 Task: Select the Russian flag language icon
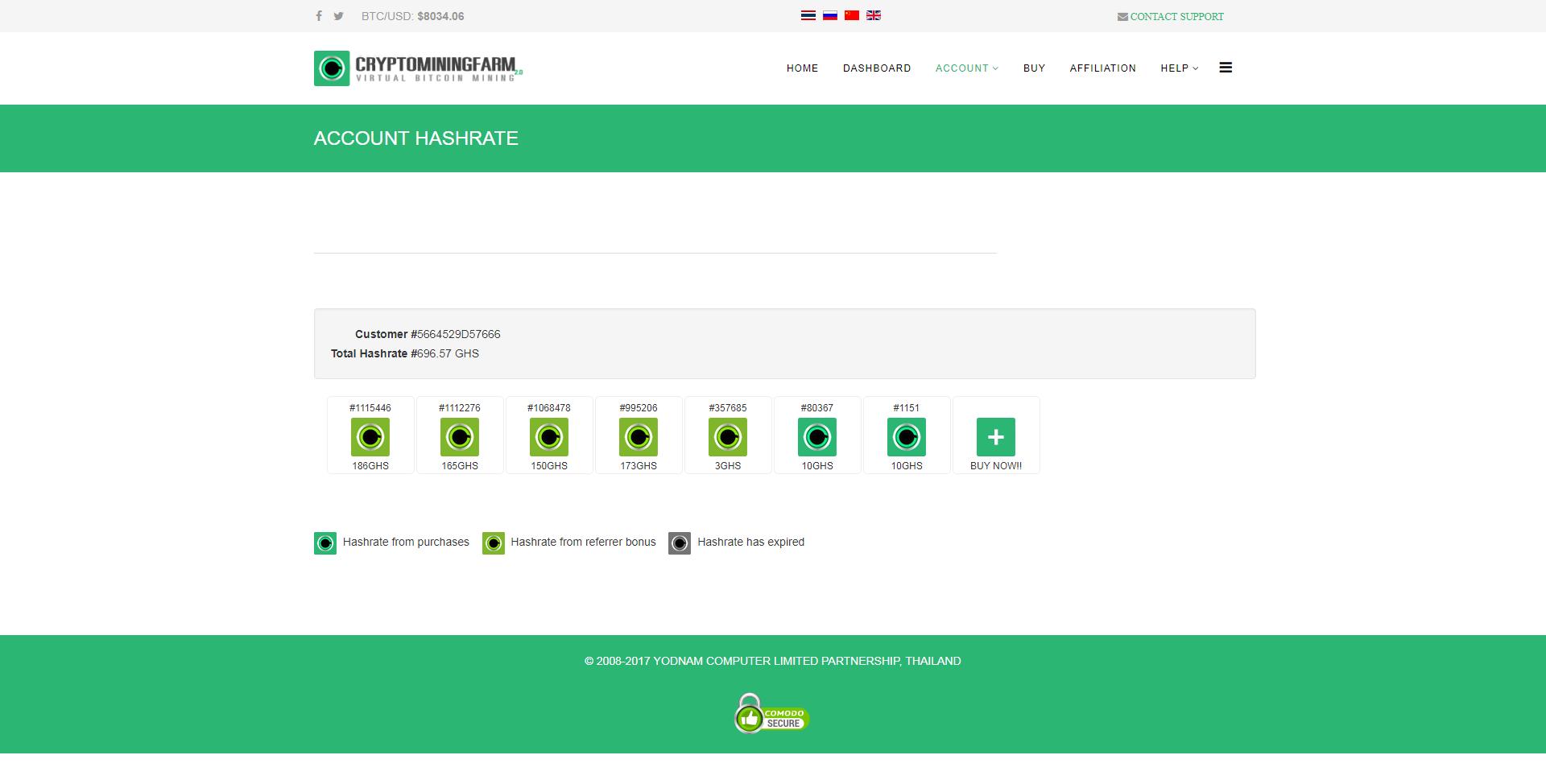830,15
